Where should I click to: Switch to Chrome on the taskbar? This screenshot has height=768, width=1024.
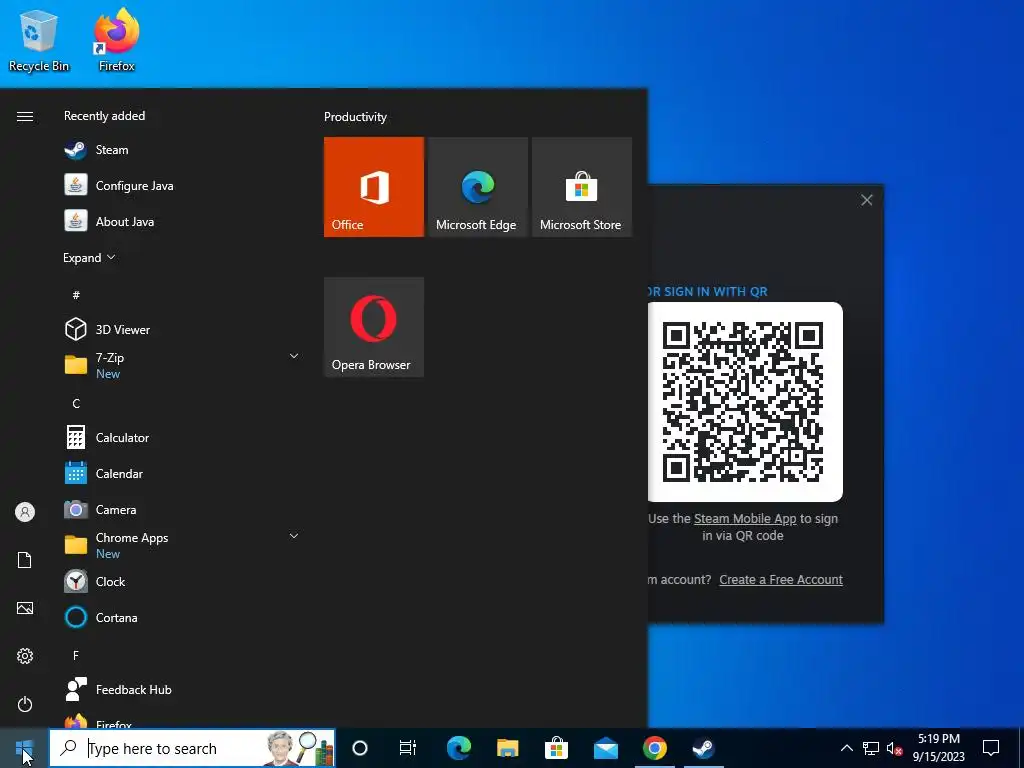coord(654,748)
